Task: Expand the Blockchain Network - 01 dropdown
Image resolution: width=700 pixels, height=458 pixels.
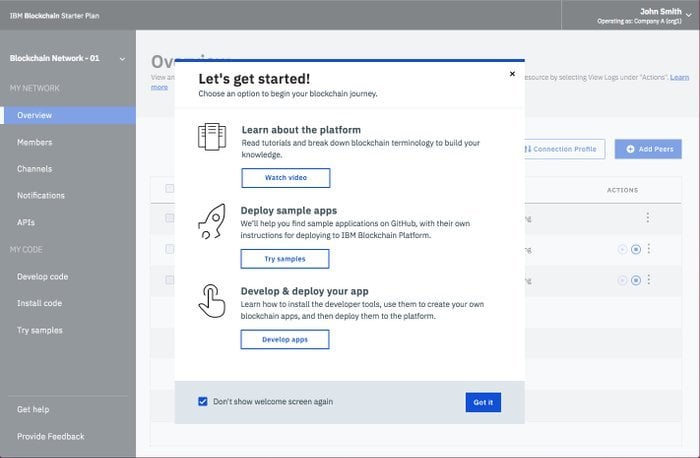Action: coord(122,59)
